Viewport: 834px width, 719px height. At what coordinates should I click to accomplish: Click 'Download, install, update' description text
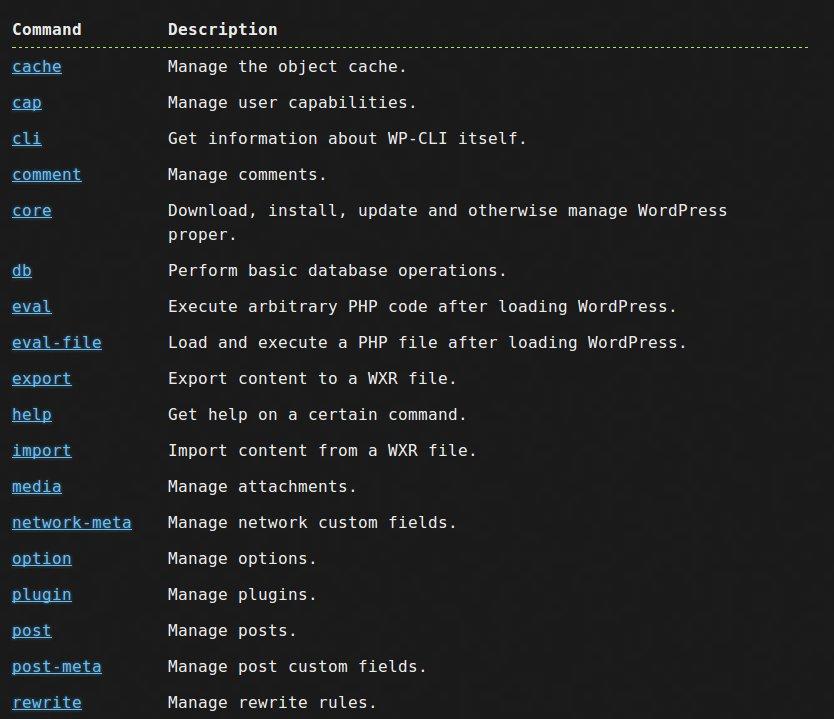447,222
